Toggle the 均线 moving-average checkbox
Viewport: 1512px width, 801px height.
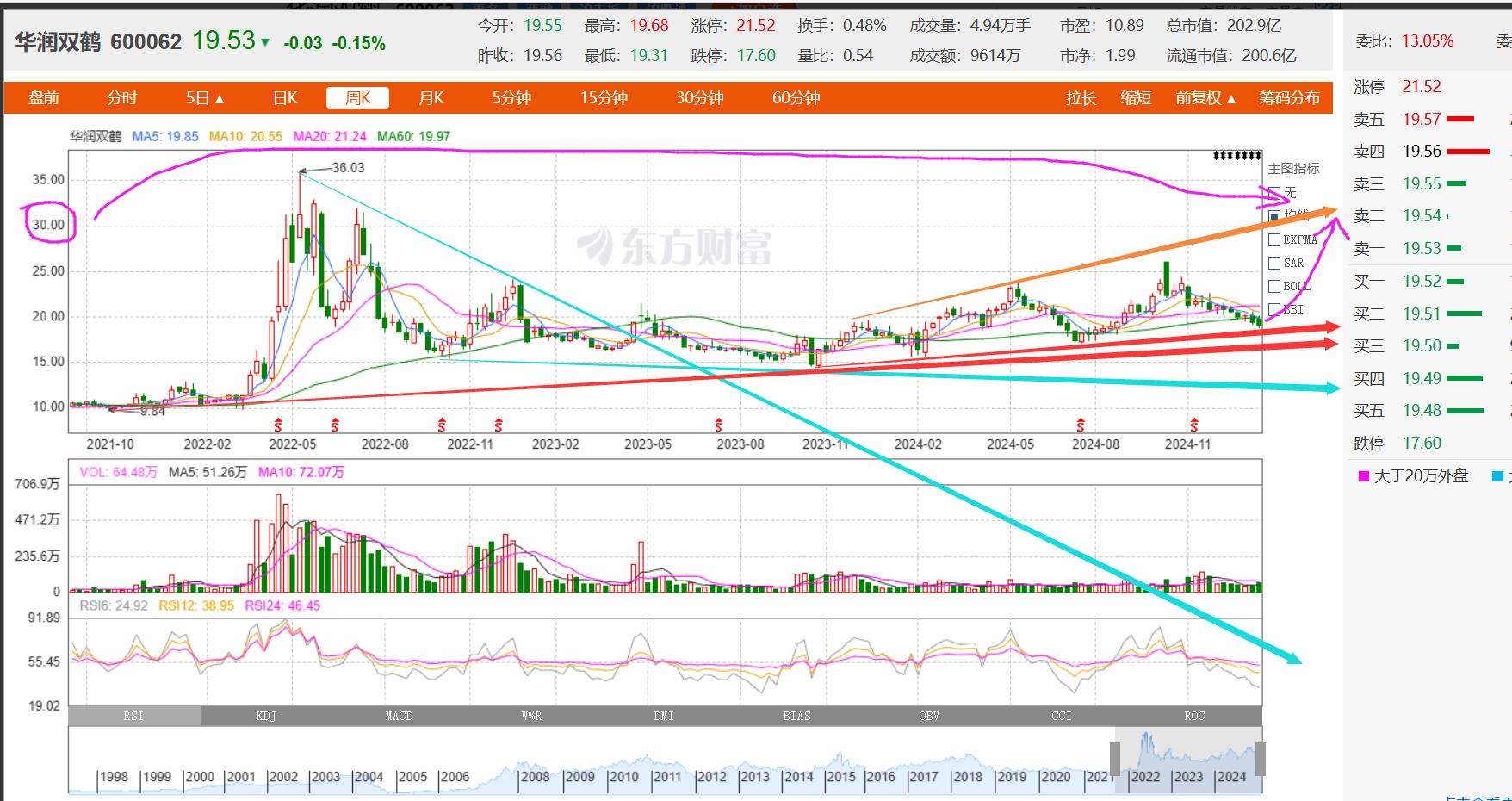(x=1274, y=215)
